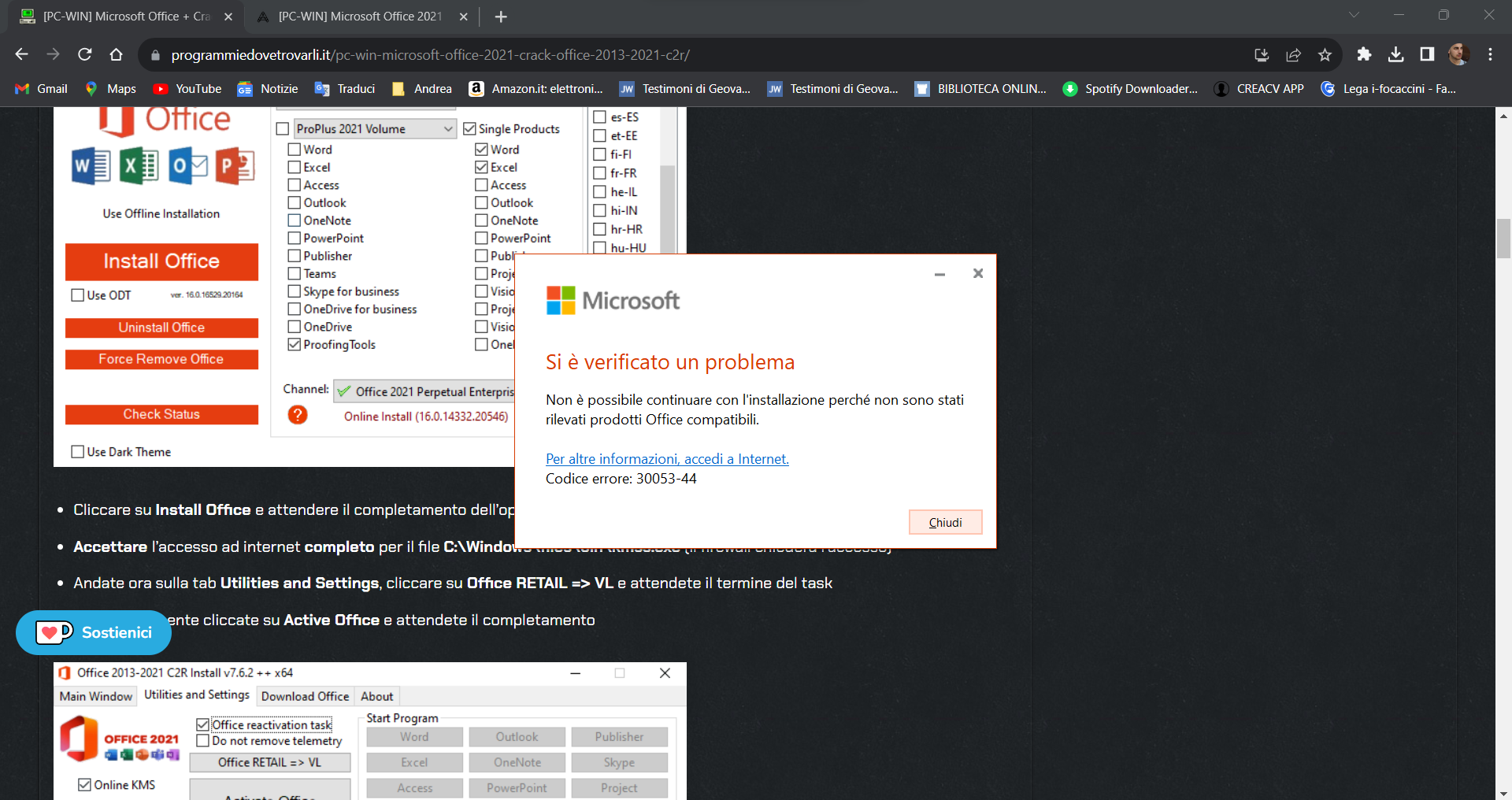Check Word under ProPlus 2021 Volume
Image resolution: width=1512 pixels, height=800 pixels.
(x=295, y=149)
